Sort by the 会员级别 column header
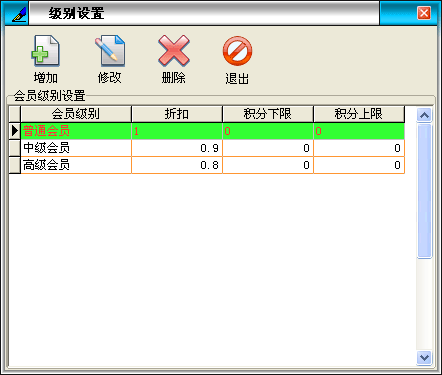Screen dimensions: 442x375 (x=76, y=114)
